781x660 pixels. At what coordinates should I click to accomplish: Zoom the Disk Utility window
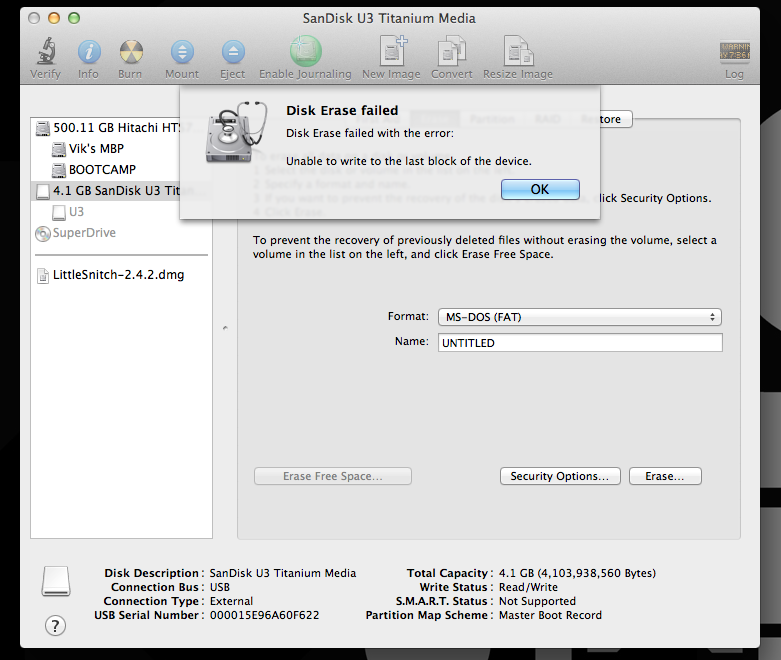(x=74, y=18)
